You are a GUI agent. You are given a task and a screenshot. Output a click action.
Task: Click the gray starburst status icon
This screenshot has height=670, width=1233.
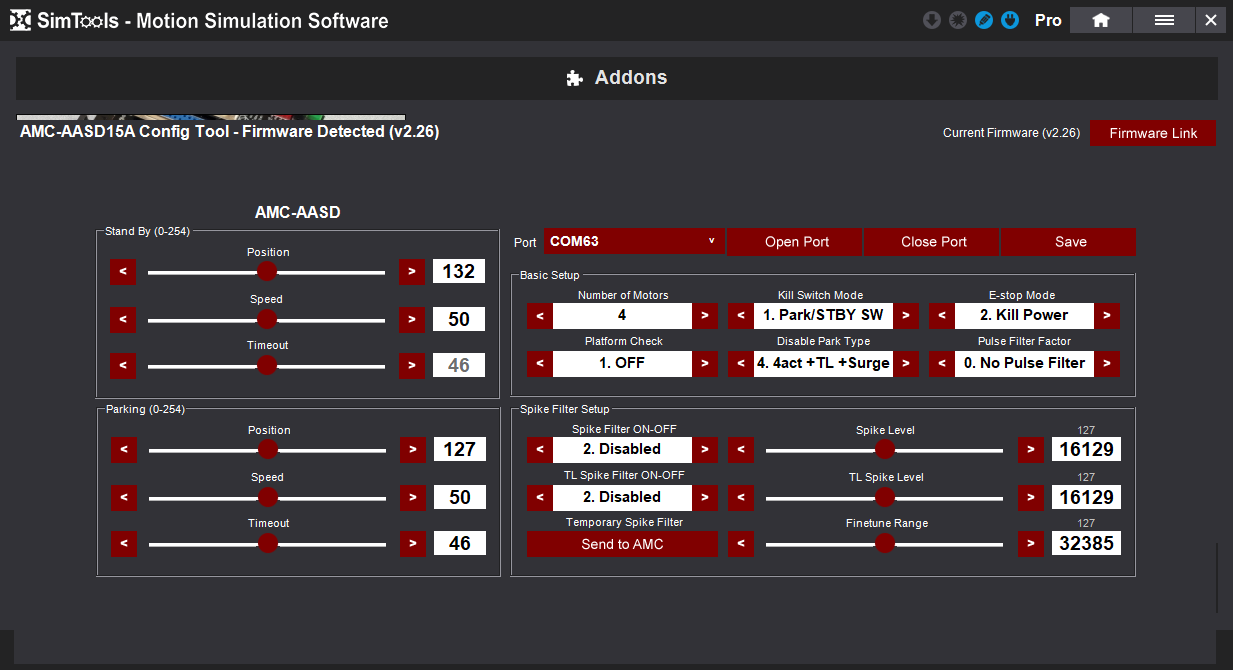pos(958,20)
